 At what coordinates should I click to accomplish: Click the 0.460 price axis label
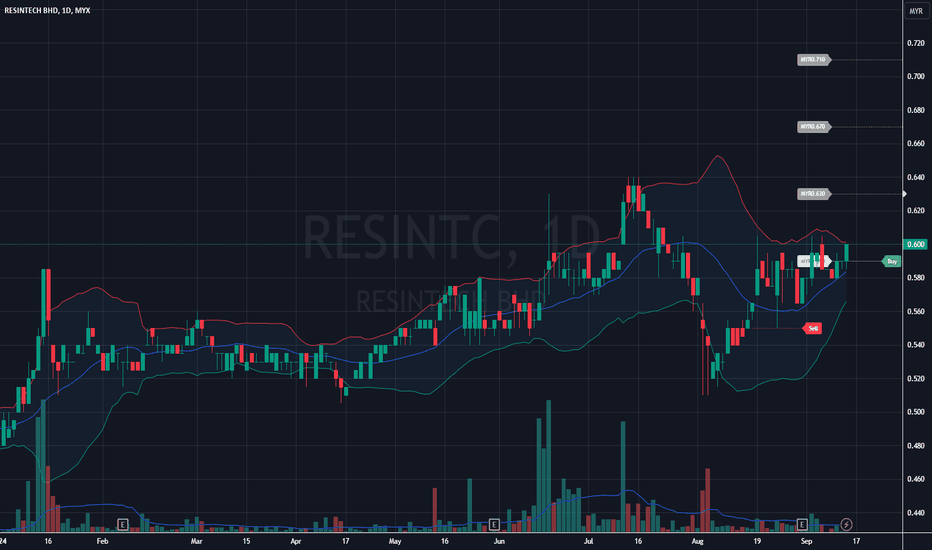[915, 479]
